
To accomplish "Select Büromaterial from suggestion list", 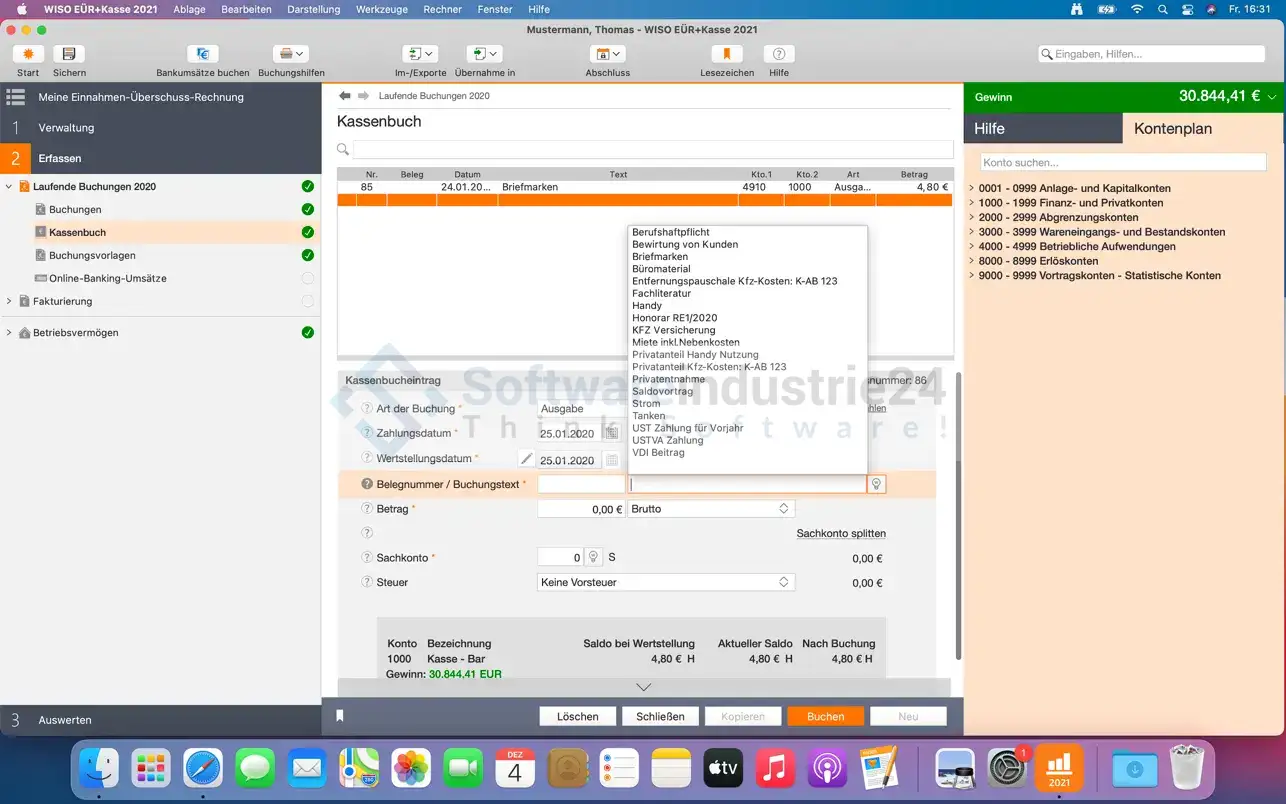I will click(661, 269).
